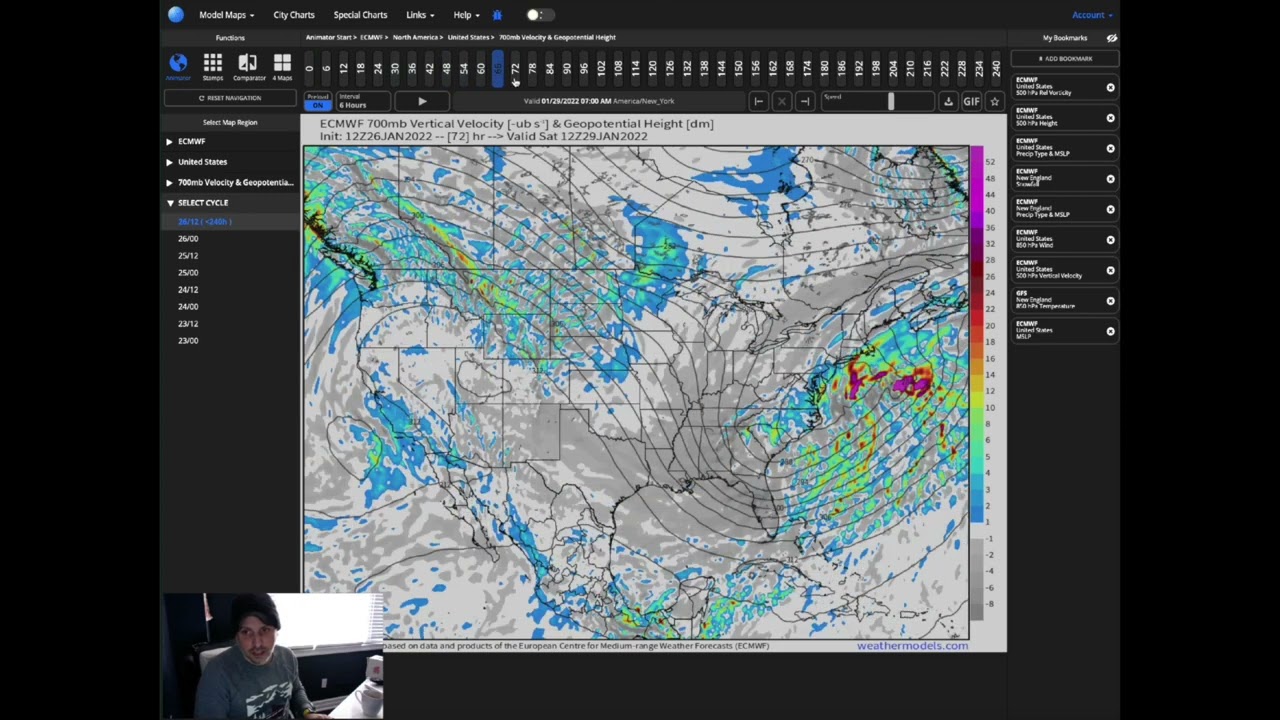Viewport: 1280px width, 720px height.
Task: Select model cycle 23/12
Action: [x=188, y=324]
